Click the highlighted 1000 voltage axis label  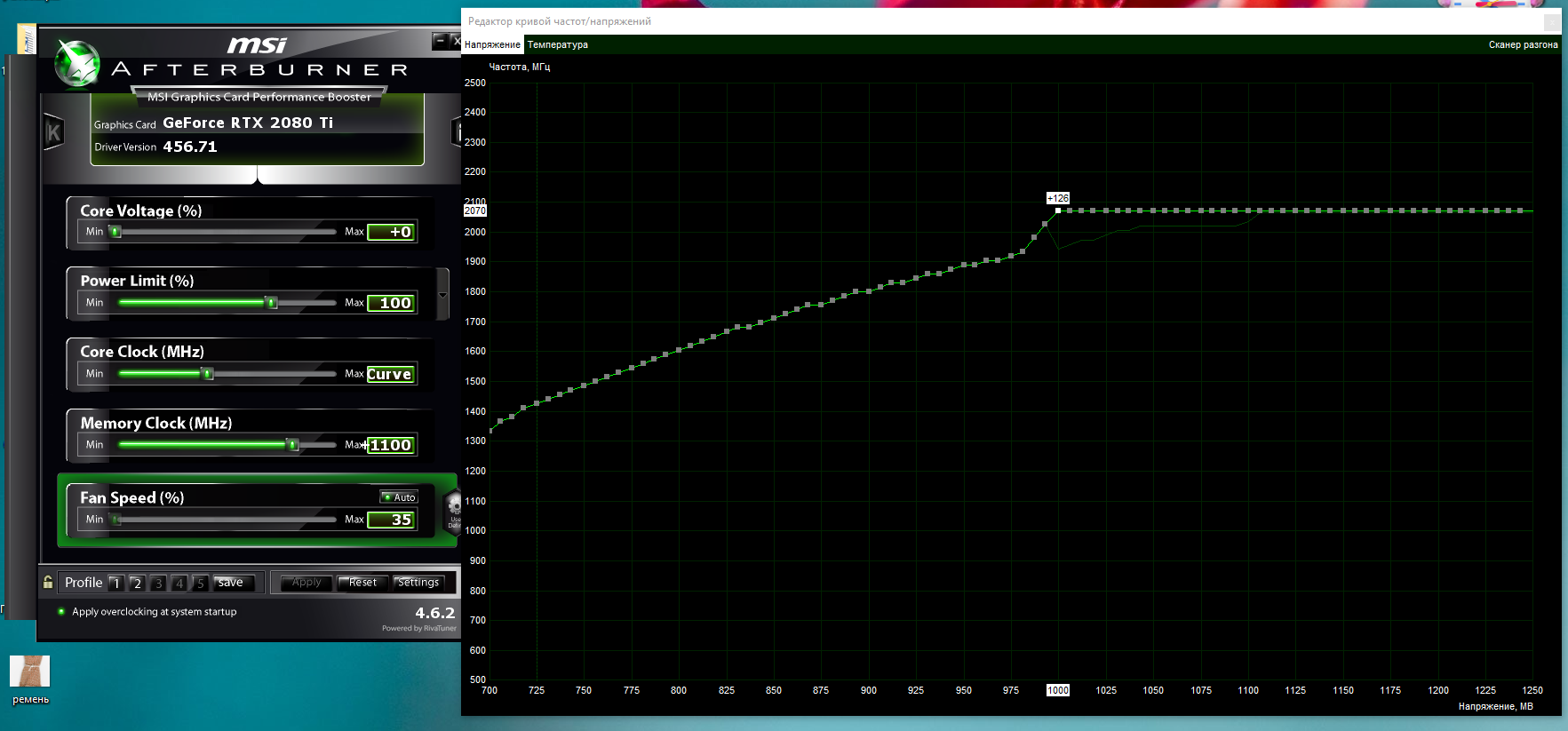(x=1058, y=690)
